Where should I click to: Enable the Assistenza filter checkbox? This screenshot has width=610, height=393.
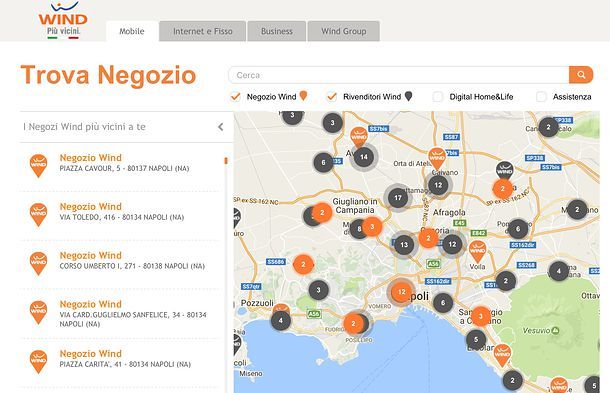click(541, 96)
